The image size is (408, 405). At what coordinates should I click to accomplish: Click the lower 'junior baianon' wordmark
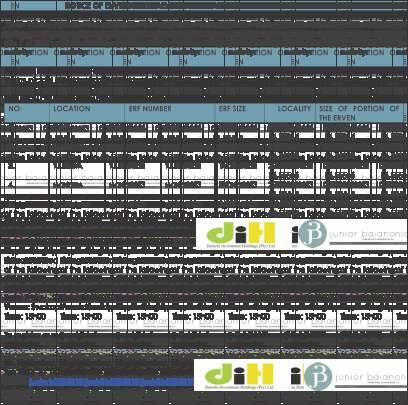coord(371,377)
